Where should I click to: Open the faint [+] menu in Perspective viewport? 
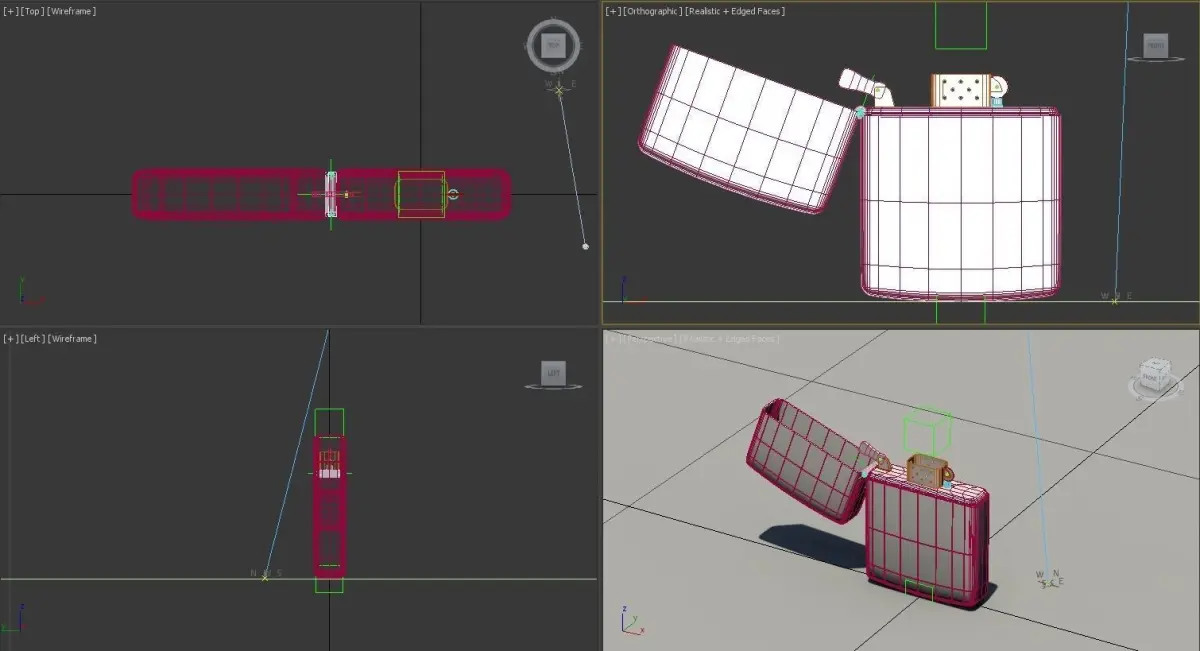click(612, 339)
